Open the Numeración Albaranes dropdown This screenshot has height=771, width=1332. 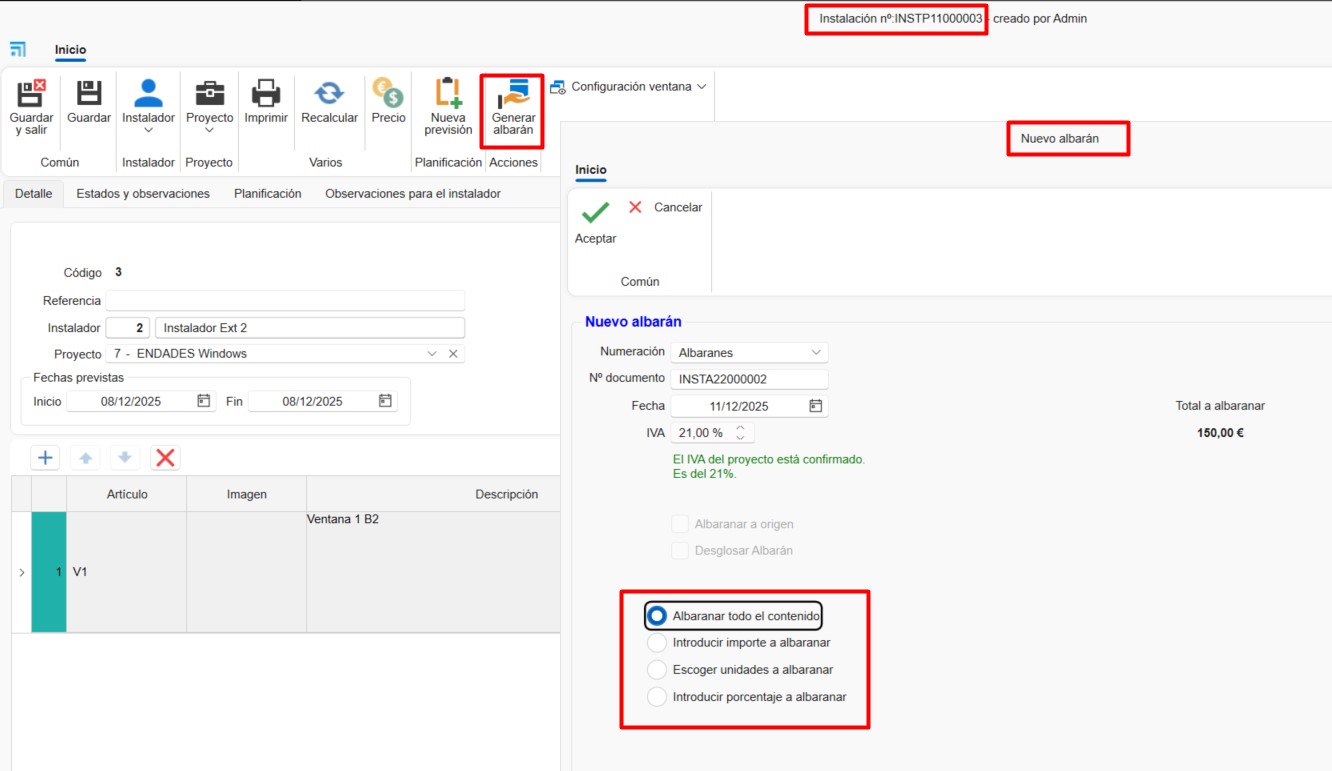click(749, 353)
